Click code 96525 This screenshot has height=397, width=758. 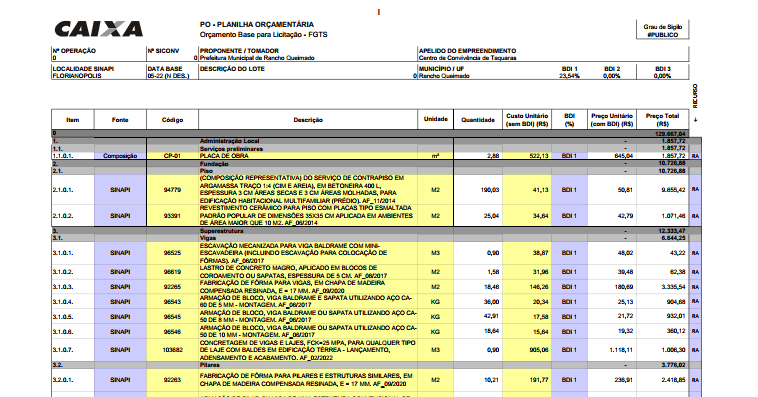pyautogui.click(x=173, y=253)
